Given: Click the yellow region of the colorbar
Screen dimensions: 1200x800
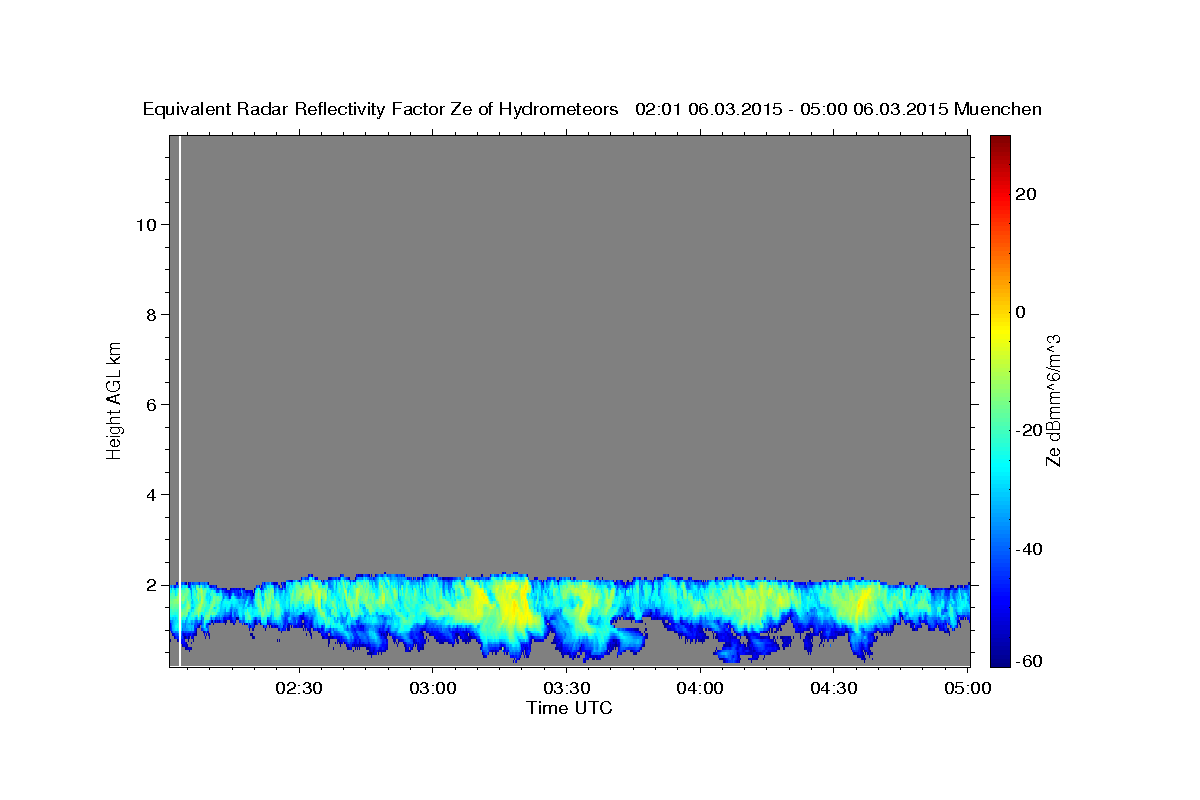Looking at the screenshot, I should pos(1001,330).
